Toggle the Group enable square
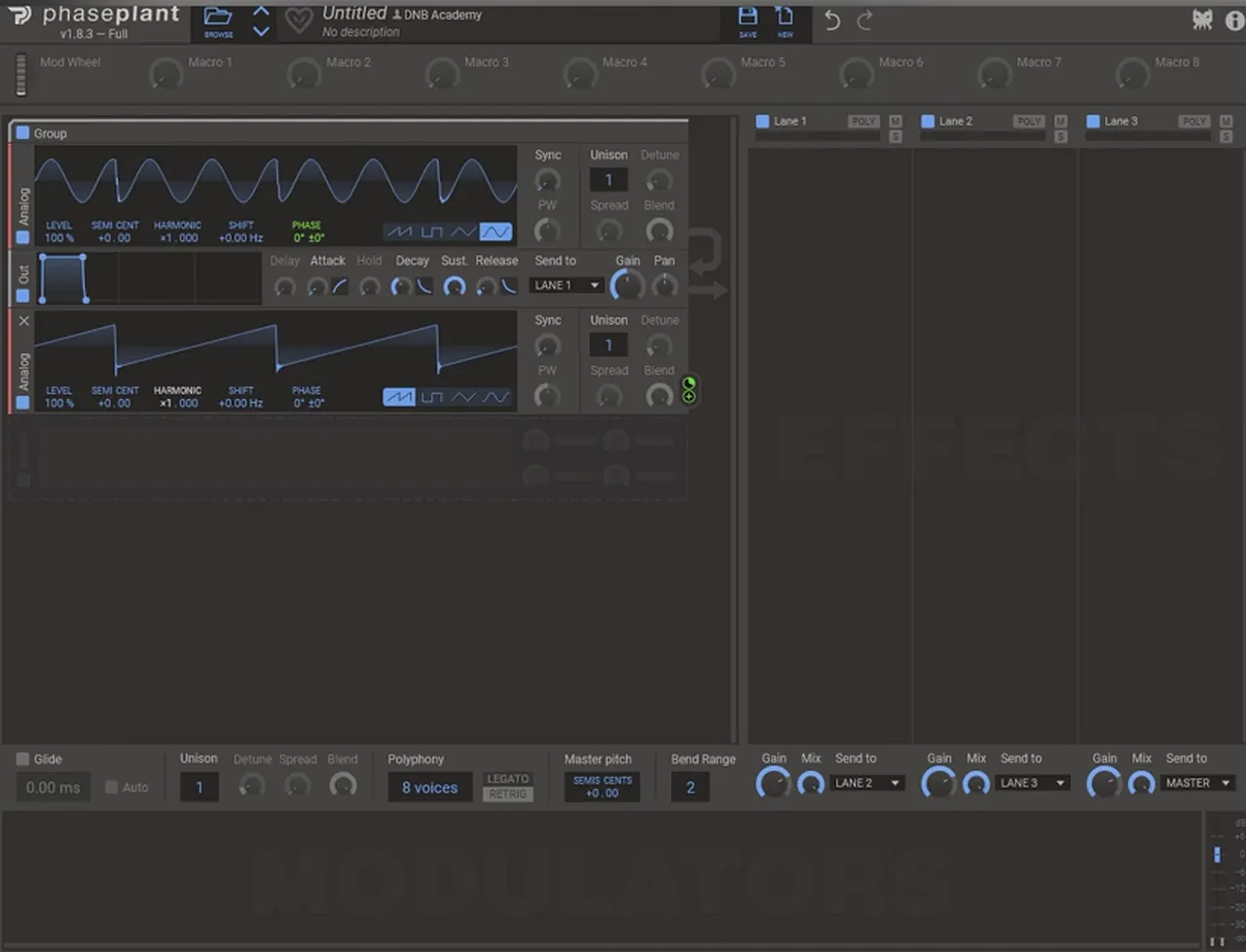The width and height of the screenshot is (1246, 952). tap(22, 132)
